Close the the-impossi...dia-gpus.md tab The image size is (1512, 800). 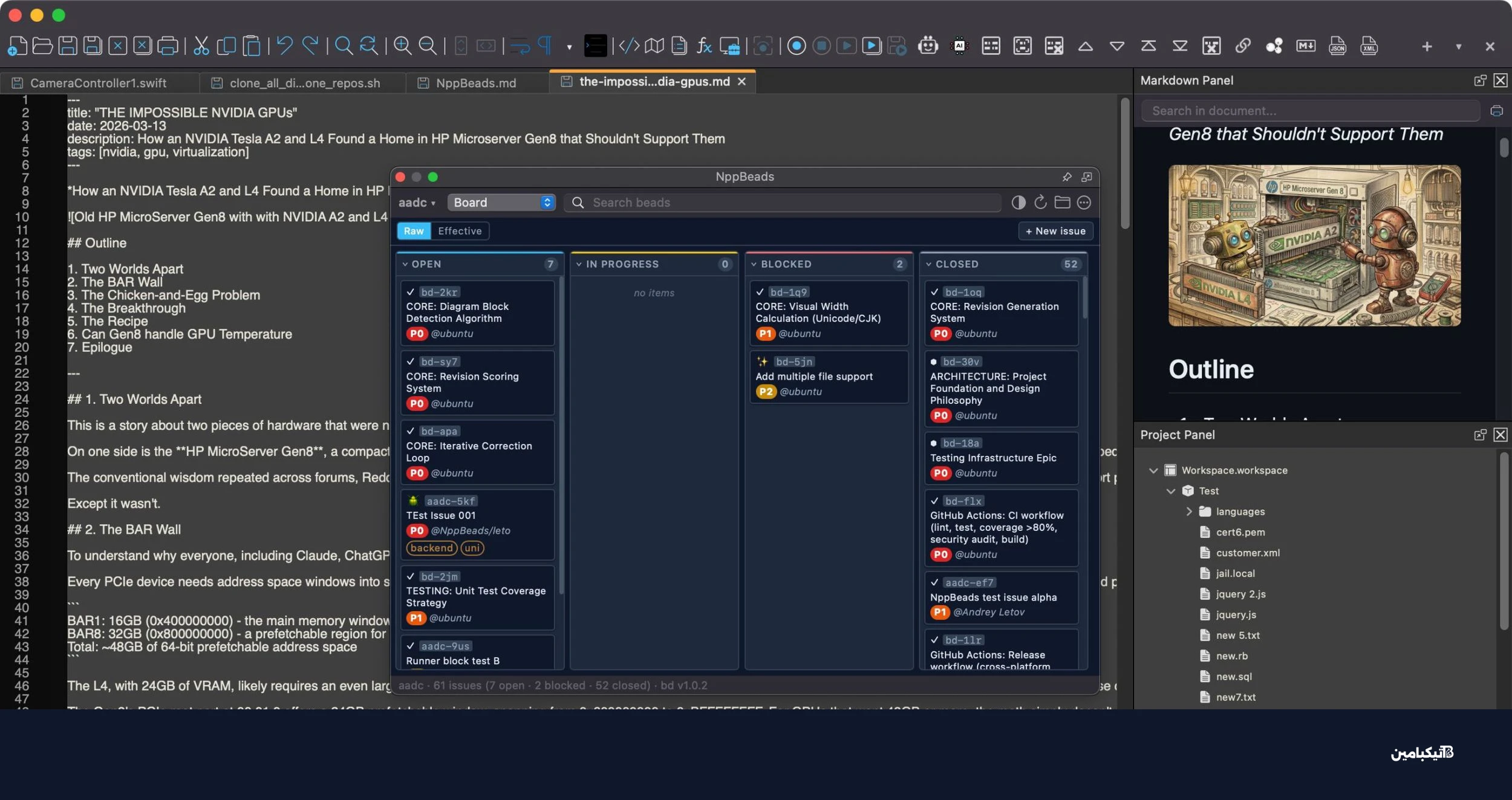741,82
